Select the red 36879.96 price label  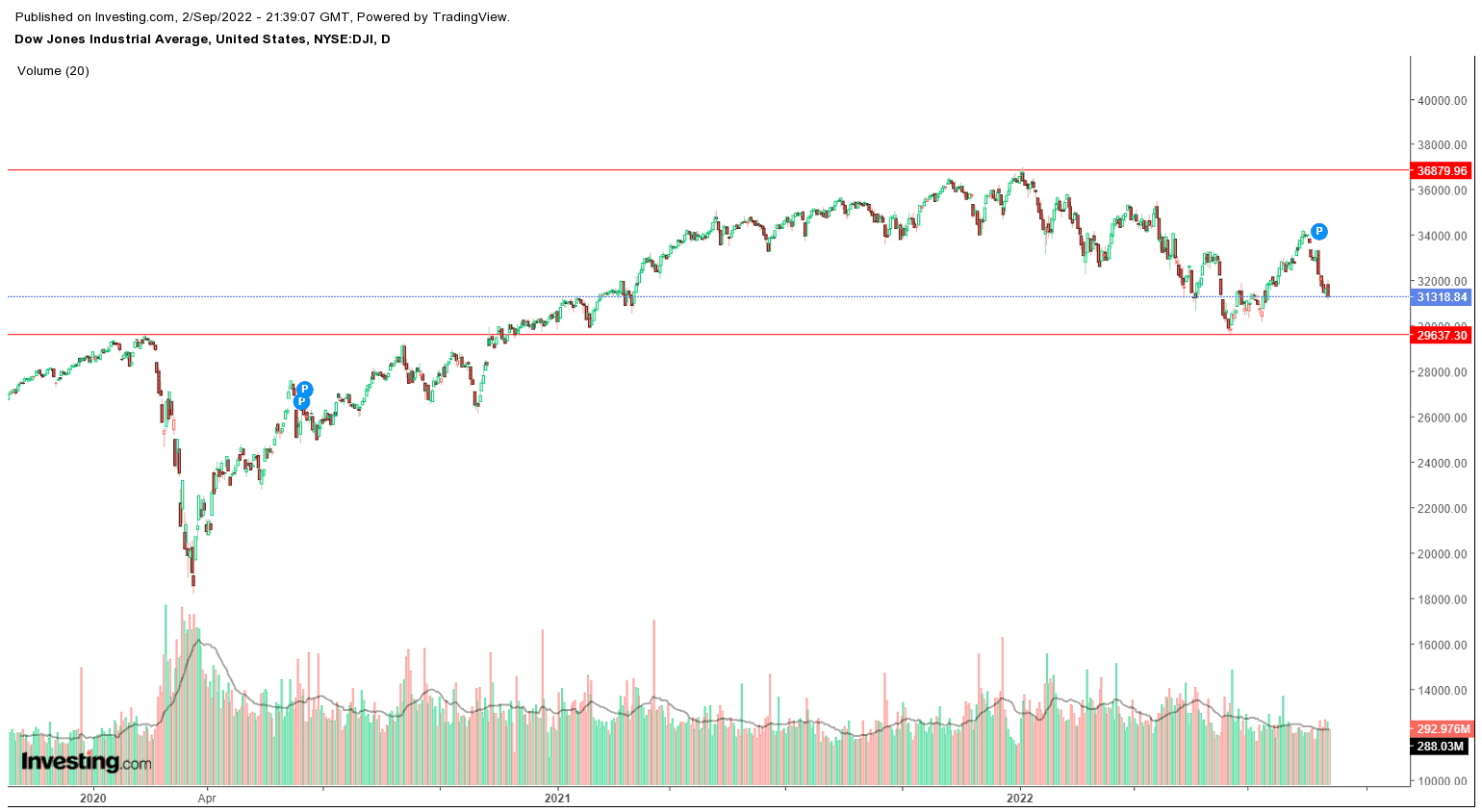(1442, 171)
